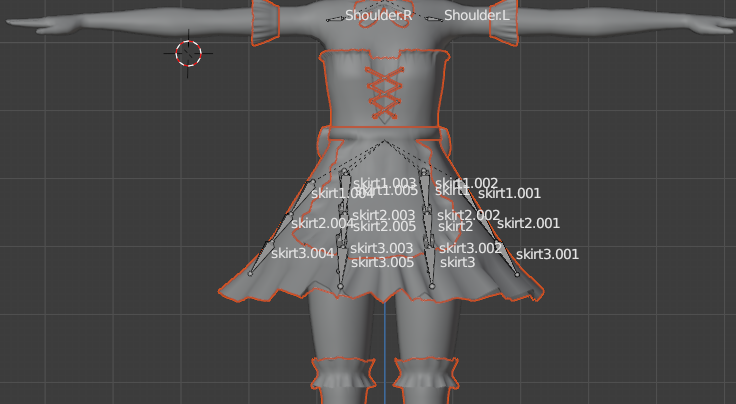The height and width of the screenshot is (404, 736).
Task: Click the skirt3.005 bone label
Action: pyautogui.click(x=383, y=262)
